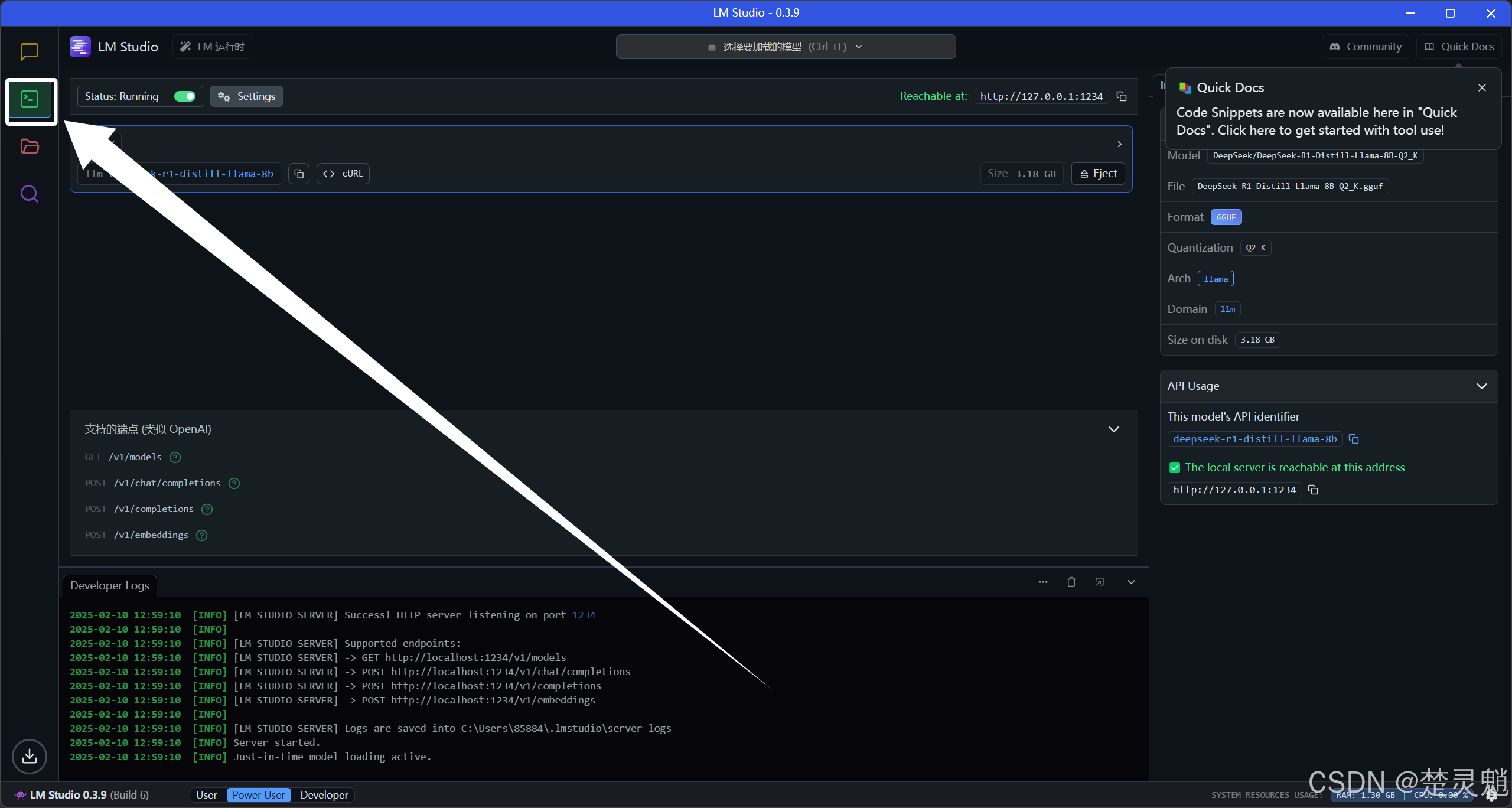This screenshot has height=808, width=1512.
Task: Open Quick Docs in top bar
Action: click(x=1459, y=47)
